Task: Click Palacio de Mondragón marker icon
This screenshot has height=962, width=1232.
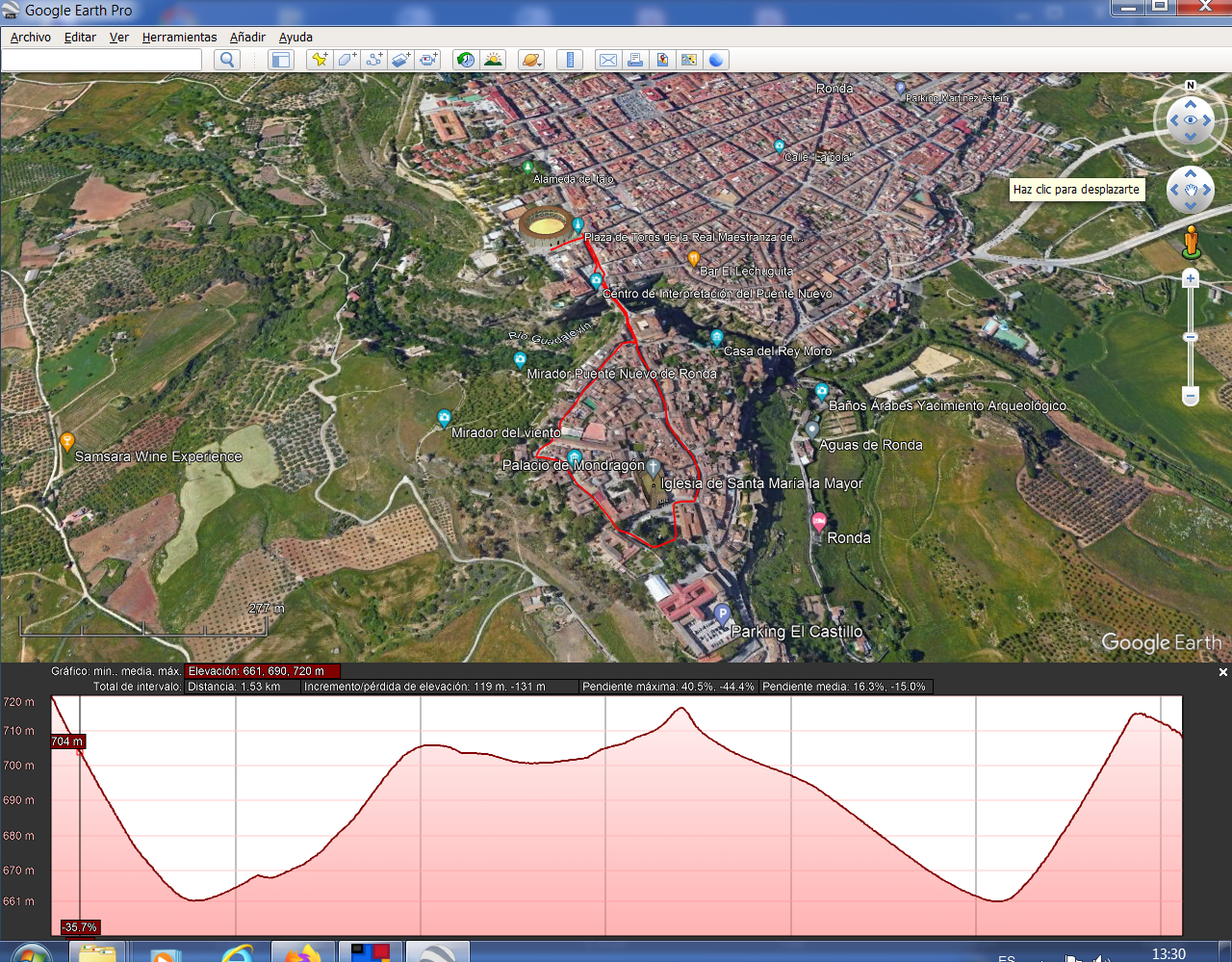Action: [575, 456]
